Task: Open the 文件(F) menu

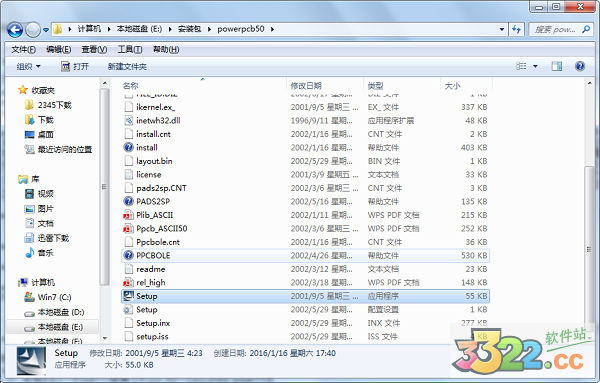Action: tap(23, 49)
